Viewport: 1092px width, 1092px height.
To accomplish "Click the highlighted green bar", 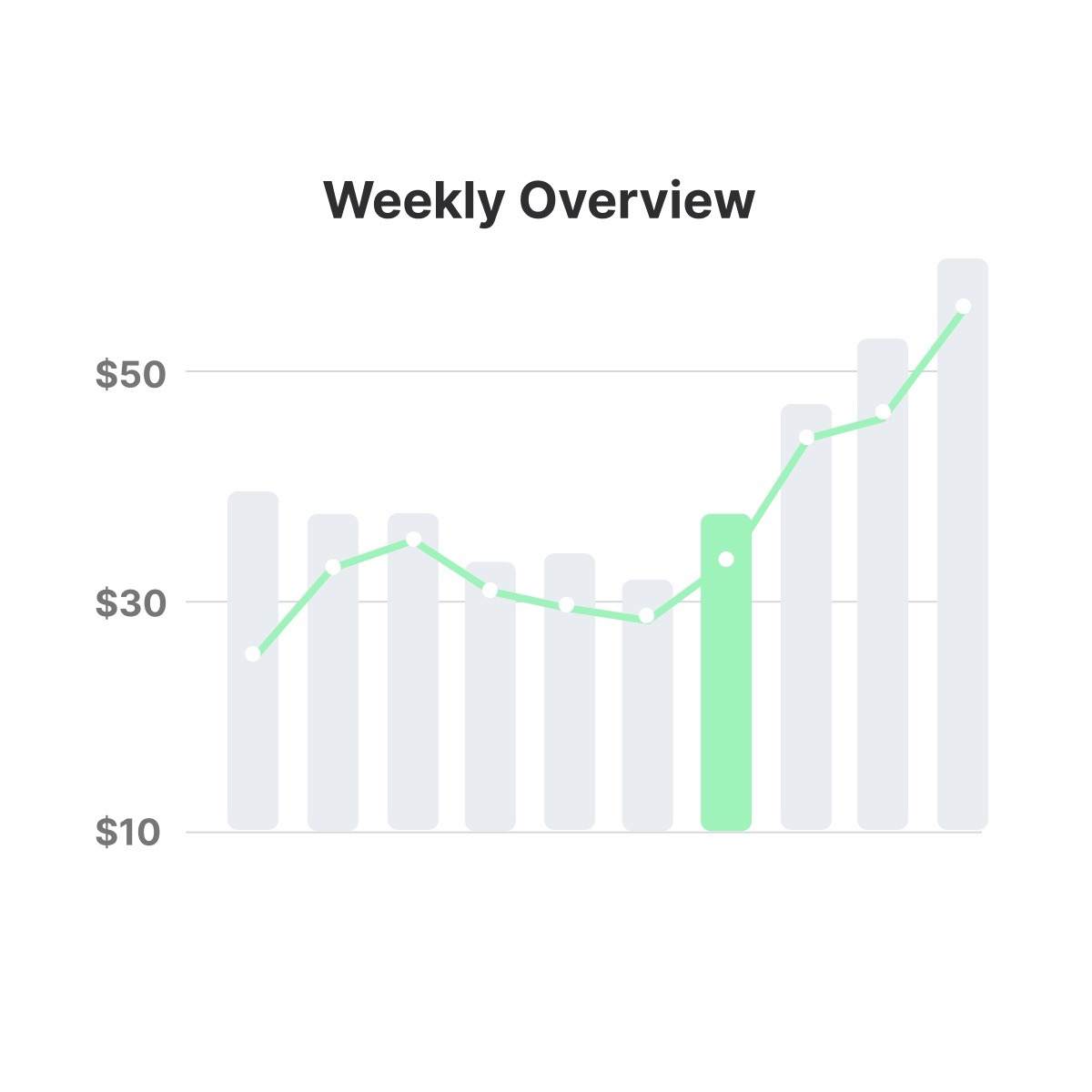I will coord(726,672).
